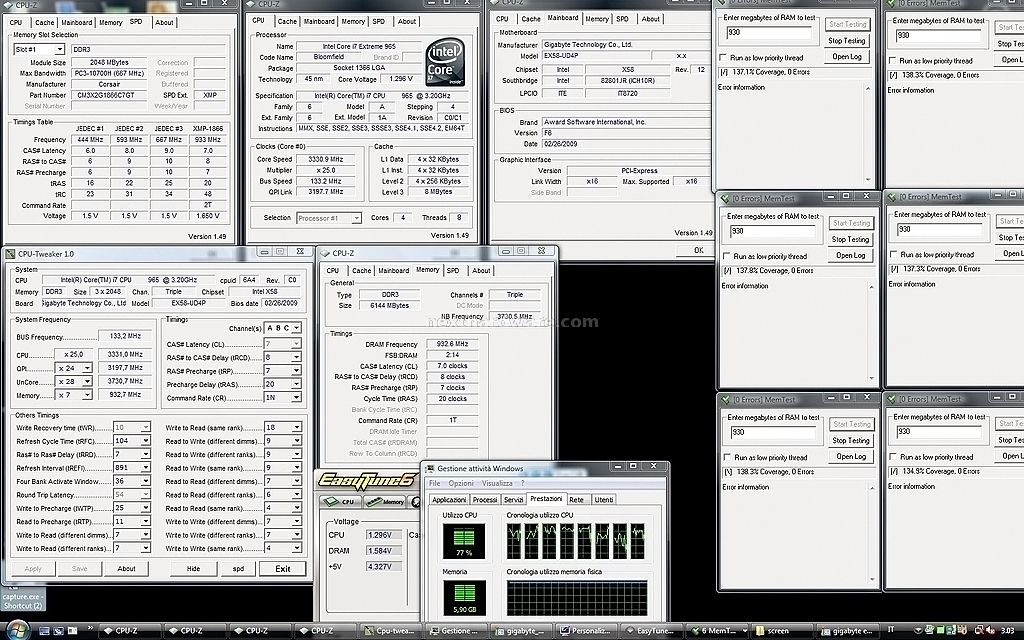Click the Utilizzo CPU 77% meter
The height and width of the screenshot is (640, 1024).
click(x=464, y=541)
